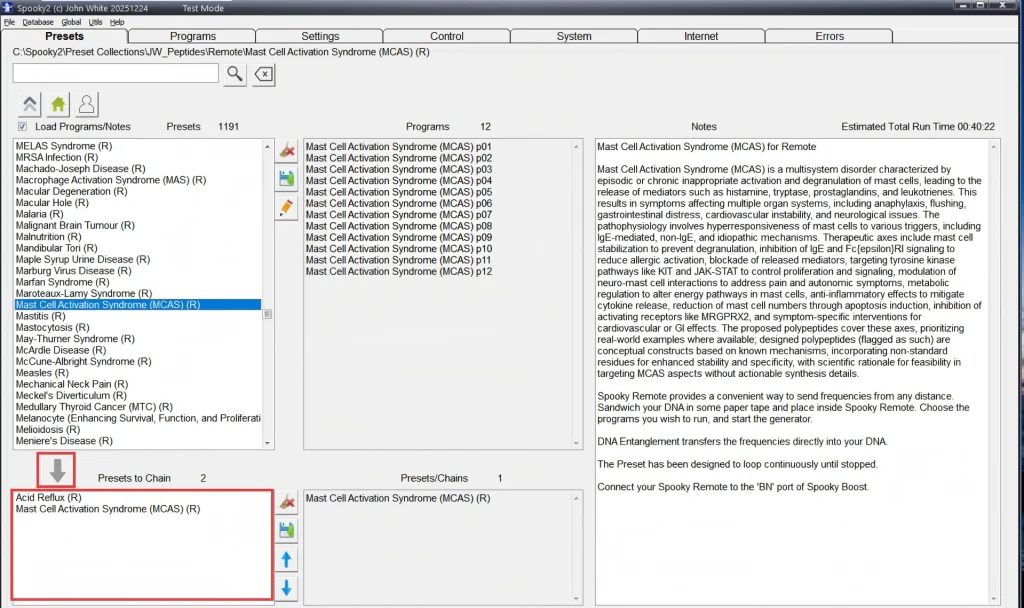Click the pencil edit icon beside the presets list
This screenshot has height=608, width=1024.
click(x=286, y=207)
